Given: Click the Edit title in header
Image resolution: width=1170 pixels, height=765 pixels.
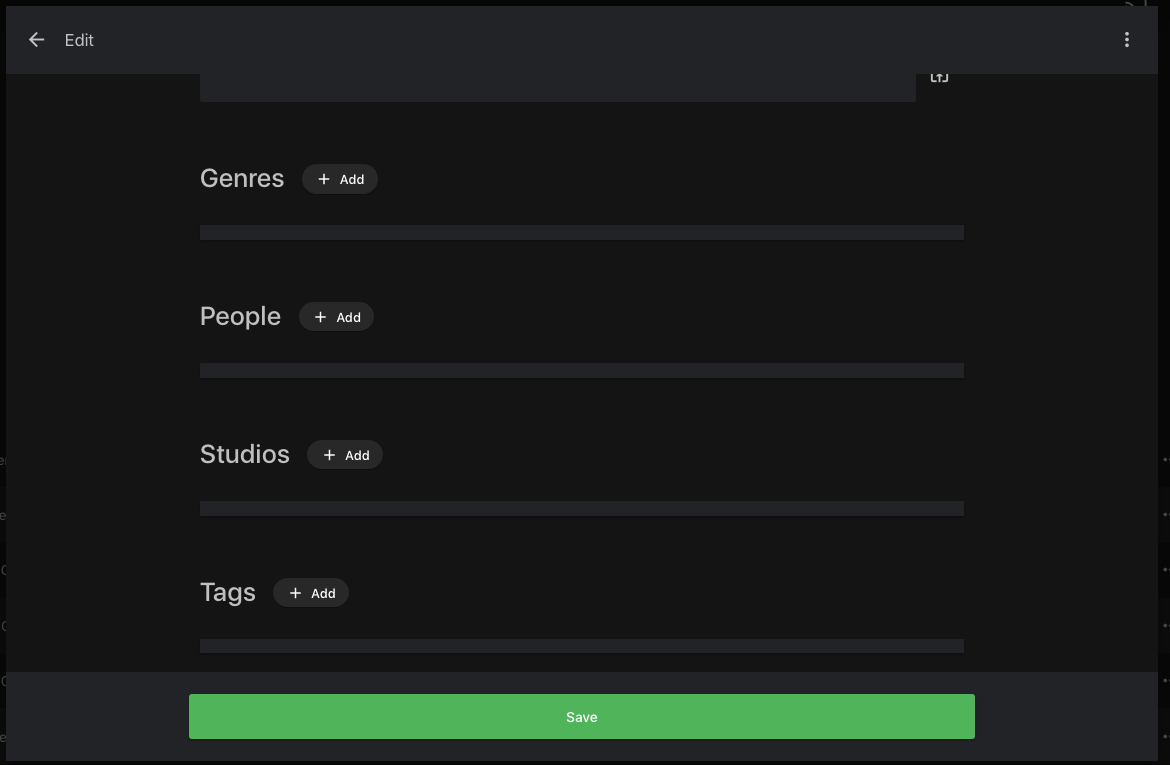Looking at the screenshot, I should click(x=79, y=40).
